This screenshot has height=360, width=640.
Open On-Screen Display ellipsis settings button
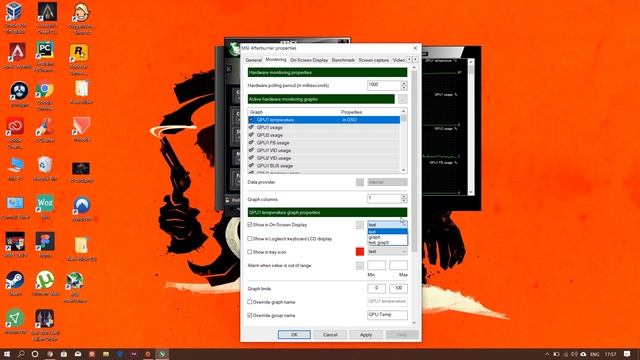coord(360,224)
